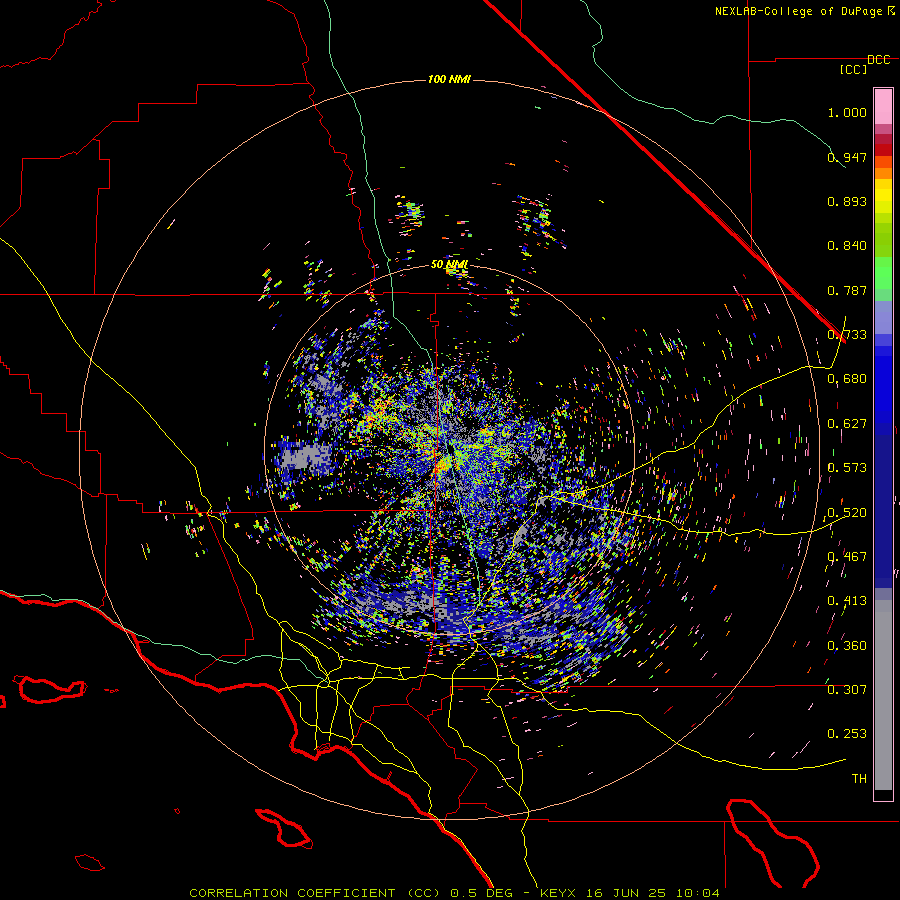Image resolution: width=900 pixels, height=900 pixels.
Task: Click the NEXLAB-College of DuPage label
Action: click(799, 11)
